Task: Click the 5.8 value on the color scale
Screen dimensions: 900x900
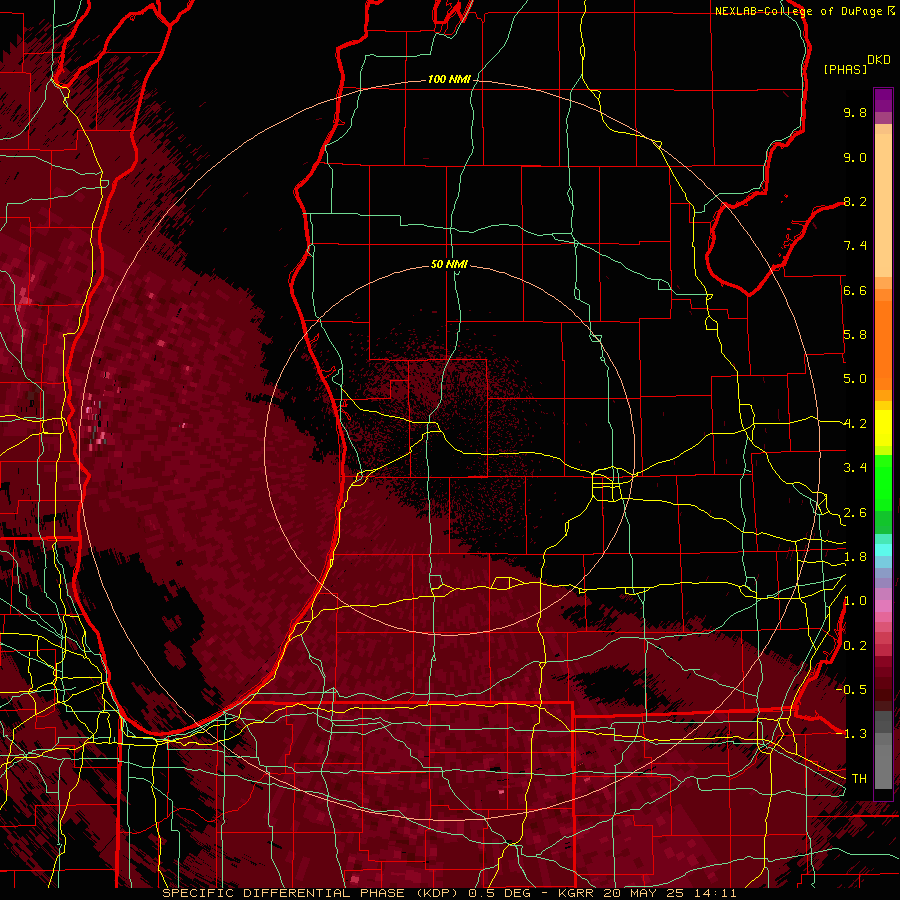Action: coord(855,335)
